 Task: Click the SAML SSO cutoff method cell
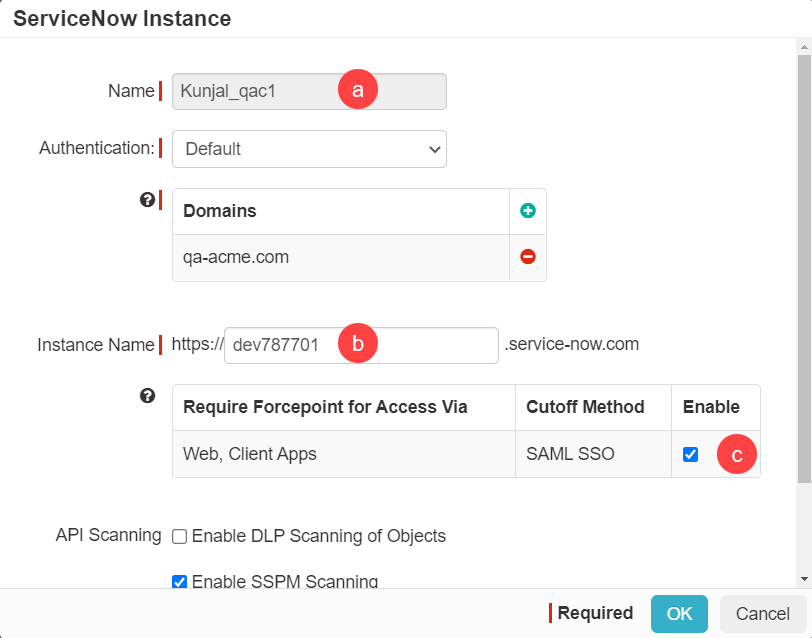point(570,454)
